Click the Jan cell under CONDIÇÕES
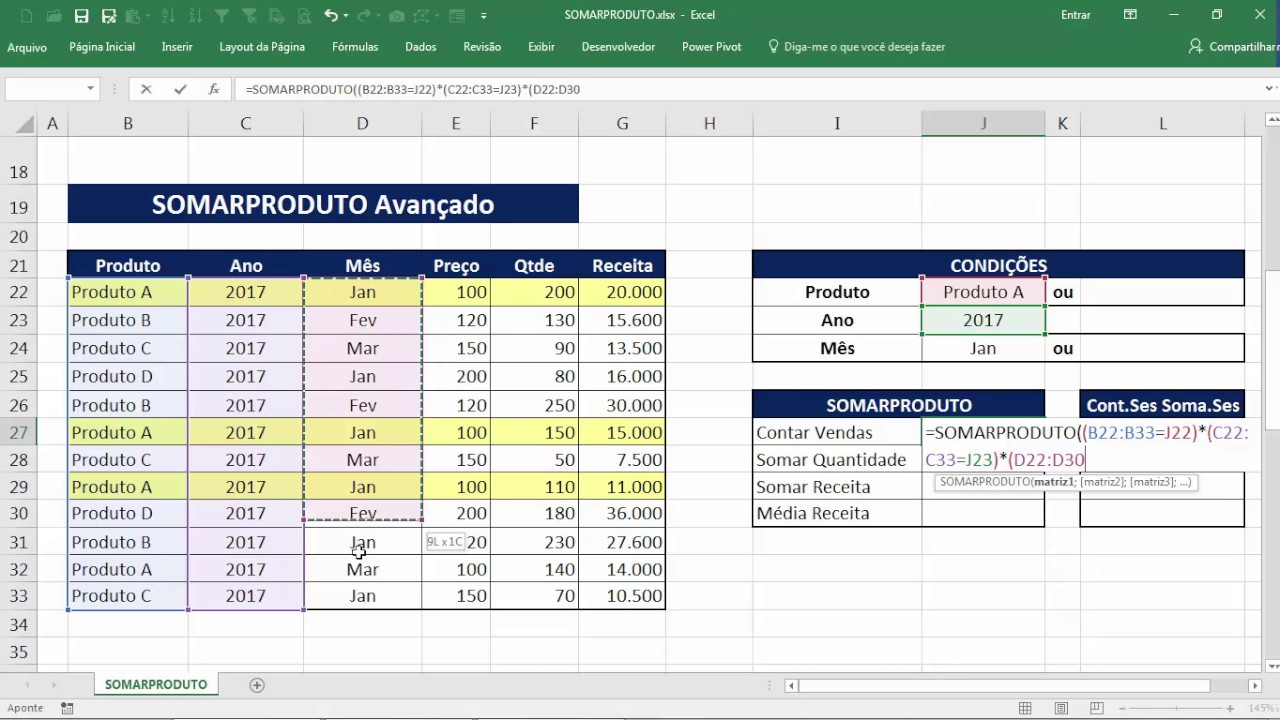The height and width of the screenshot is (720, 1280). pyautogui.click(x=983, y=348)
